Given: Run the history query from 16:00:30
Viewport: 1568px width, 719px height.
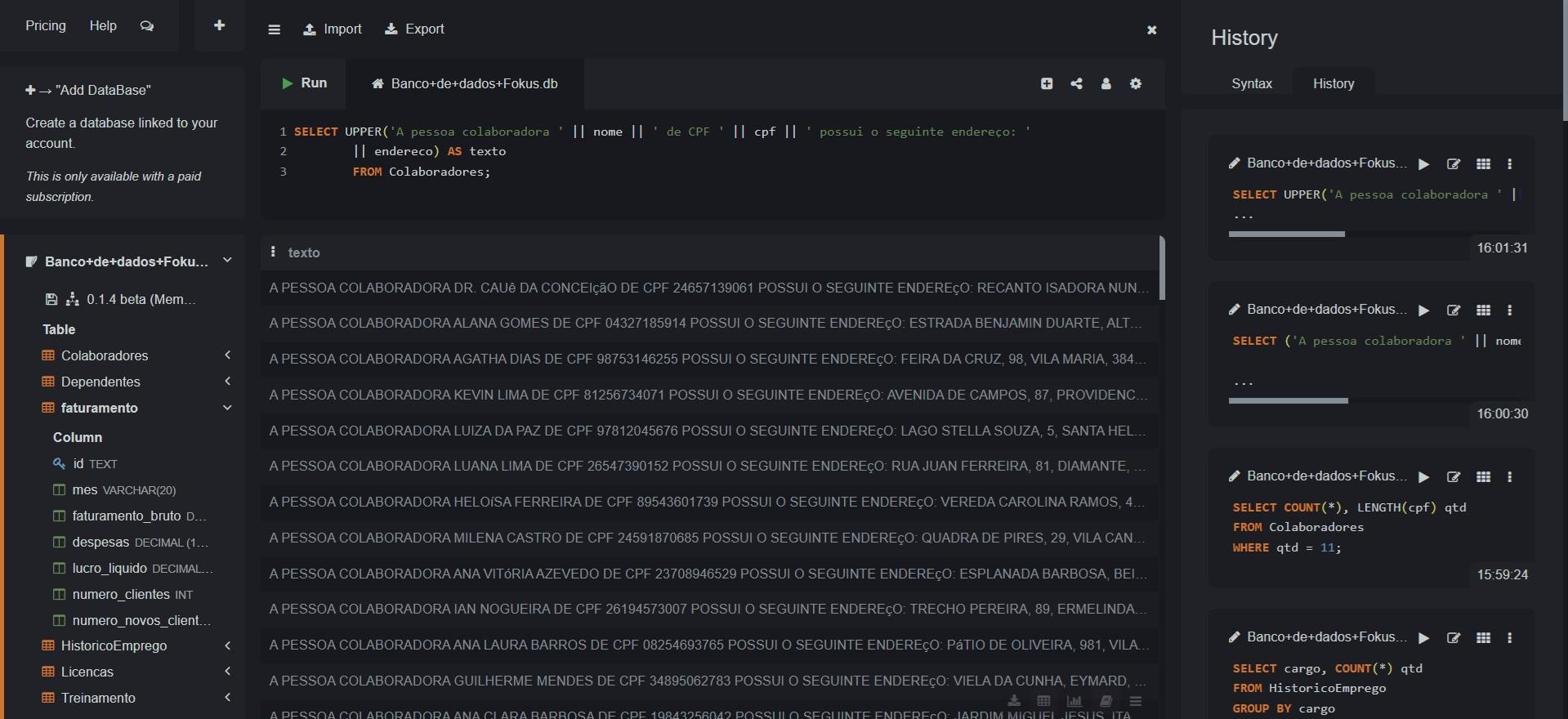Looking at the screenshot, I should (x=1424, y=310).
